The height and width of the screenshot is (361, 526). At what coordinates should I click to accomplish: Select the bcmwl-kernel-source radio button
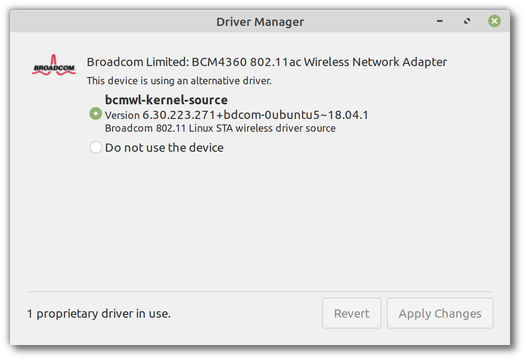96,114
